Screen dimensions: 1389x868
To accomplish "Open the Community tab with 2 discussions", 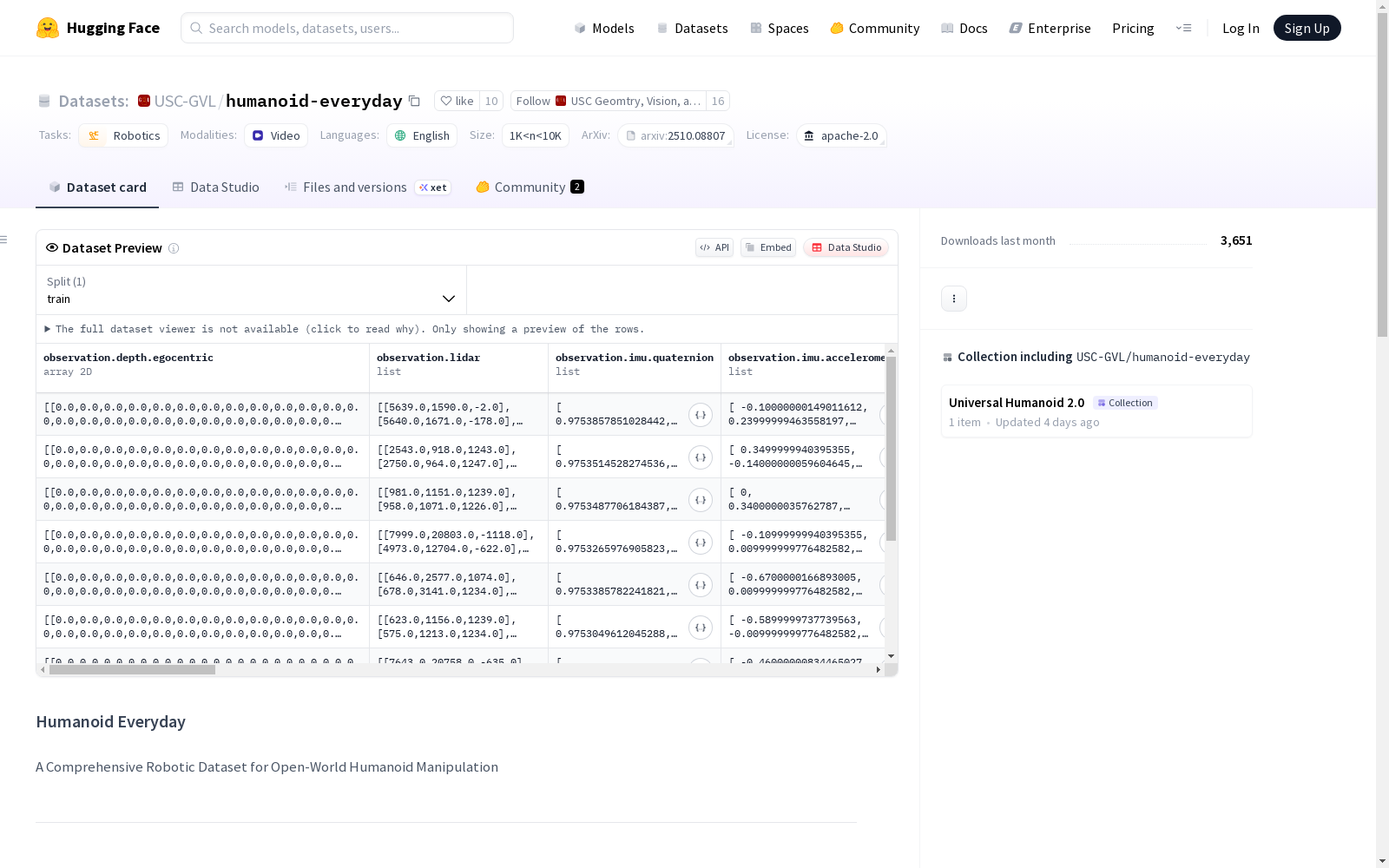I will pos(530,187).
